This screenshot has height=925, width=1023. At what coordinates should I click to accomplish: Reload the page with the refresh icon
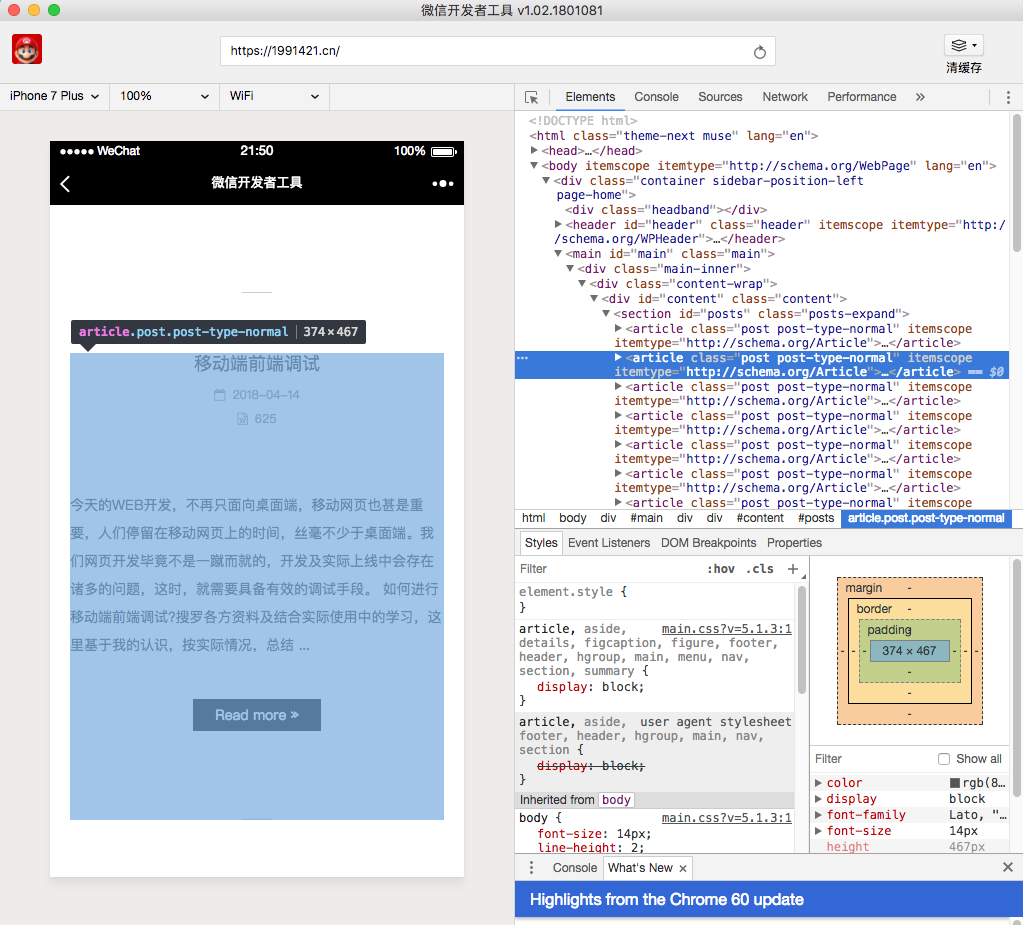coord(759,52)
